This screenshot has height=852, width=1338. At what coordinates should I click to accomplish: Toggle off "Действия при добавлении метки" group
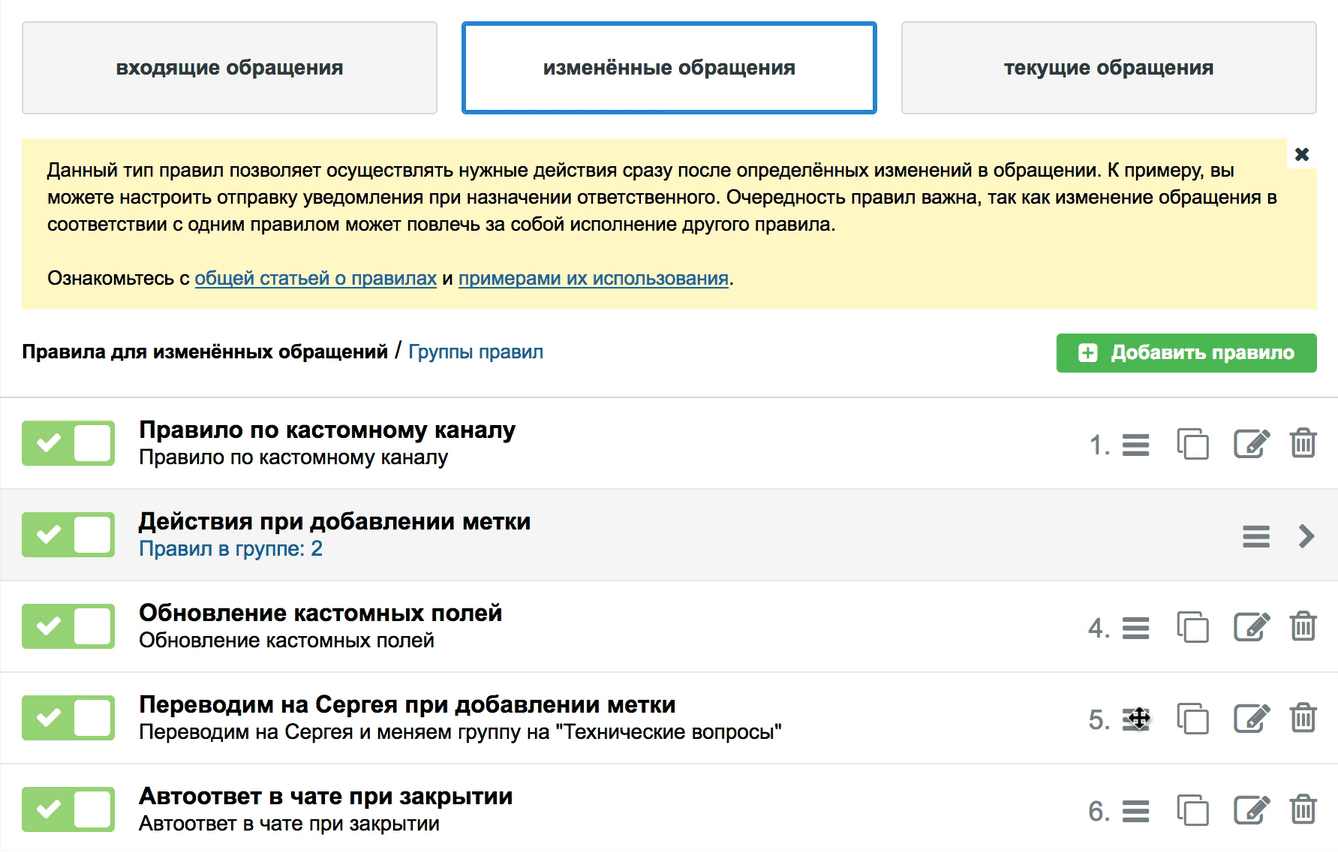point(68,535)
